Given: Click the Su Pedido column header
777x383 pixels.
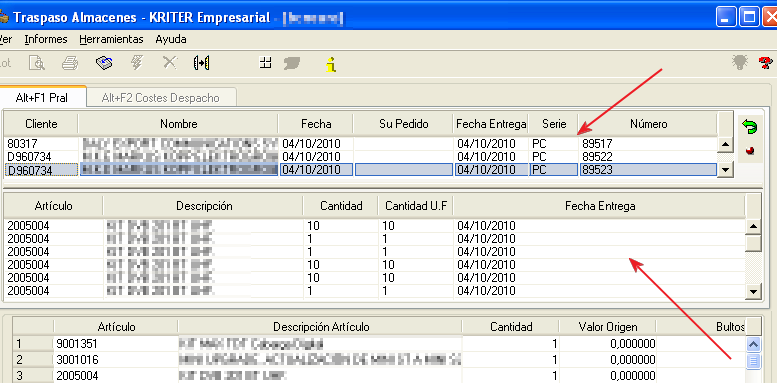Looking at the screenshot, I should point(403,124).
